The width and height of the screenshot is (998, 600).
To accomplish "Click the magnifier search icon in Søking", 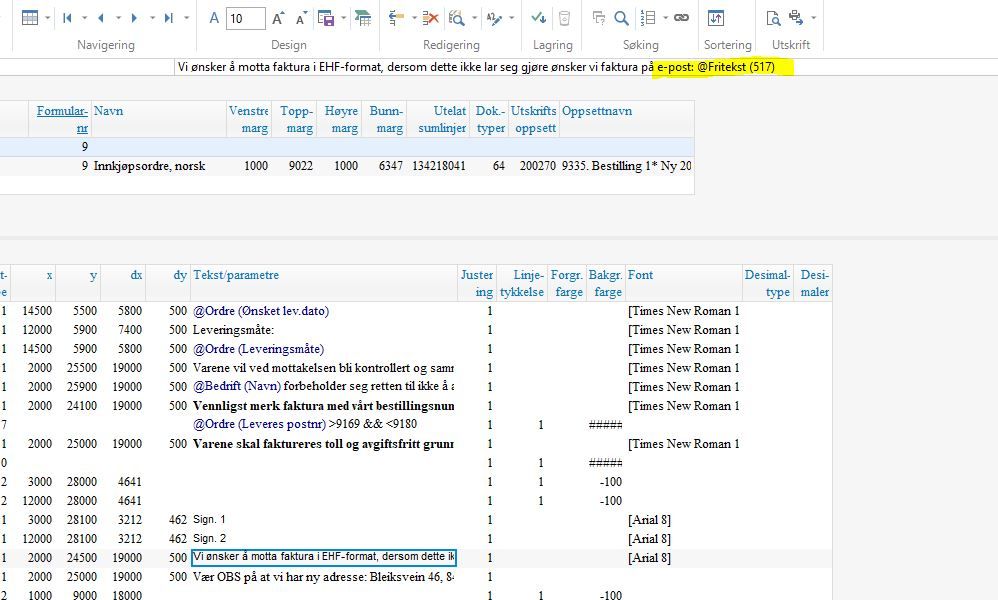I will 622,18.
